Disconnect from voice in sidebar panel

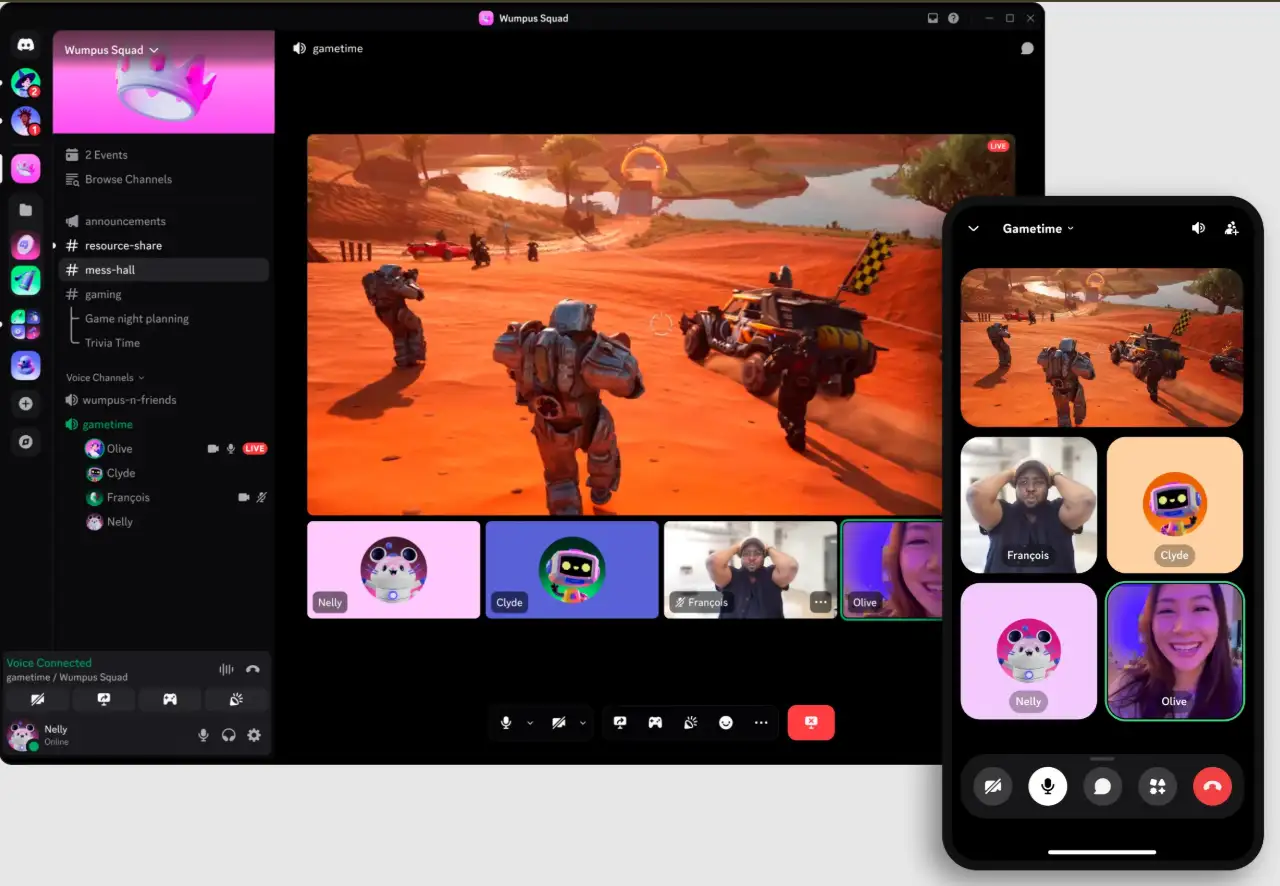click(x=253, y=669)
